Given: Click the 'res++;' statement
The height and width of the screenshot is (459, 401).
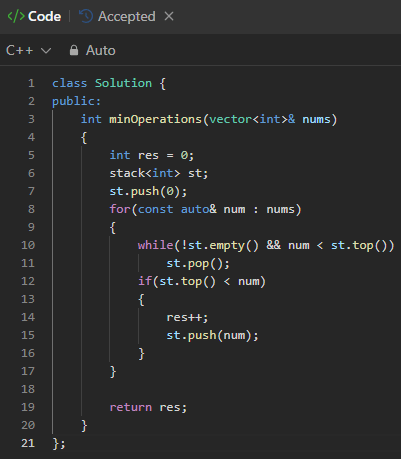Looking at the screenshot, I should coord(187,317).
